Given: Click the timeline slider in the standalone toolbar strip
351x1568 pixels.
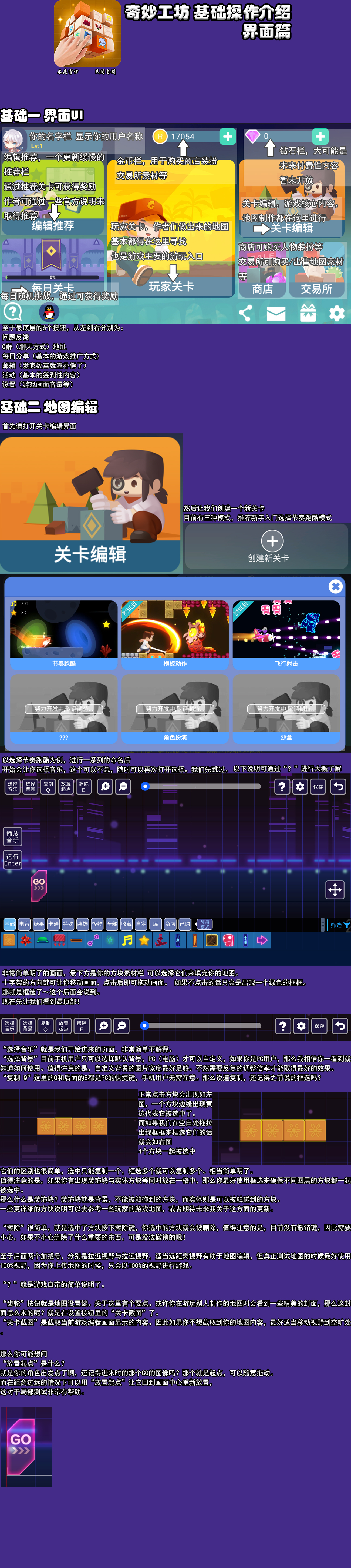Looking at the screenshot, I should tap(201, 1026).
